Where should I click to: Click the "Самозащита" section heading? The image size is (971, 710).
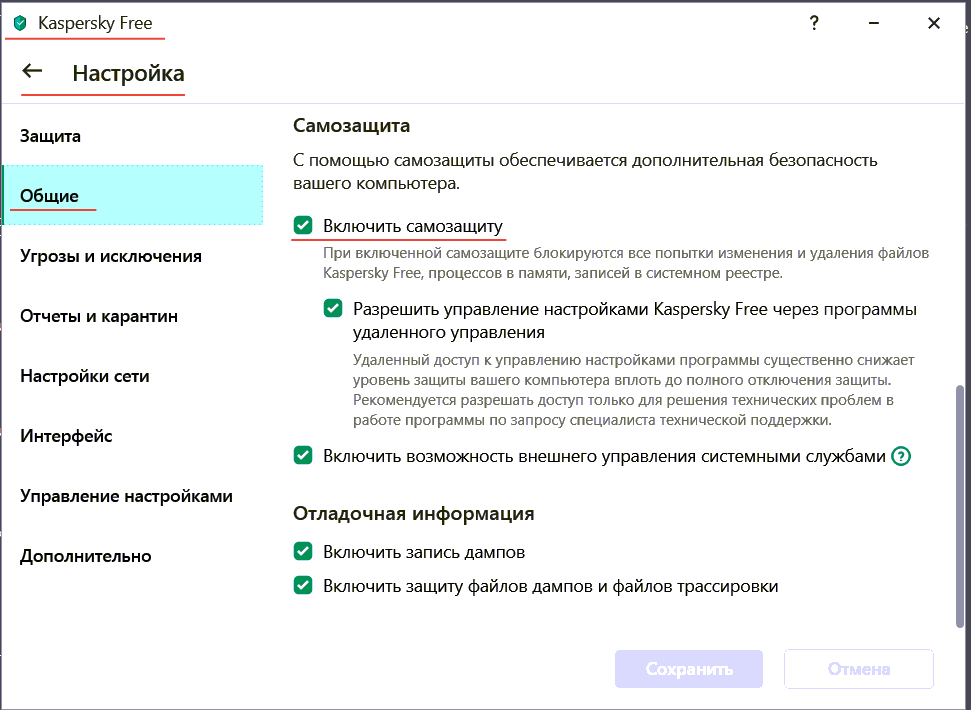coord(351,125)
